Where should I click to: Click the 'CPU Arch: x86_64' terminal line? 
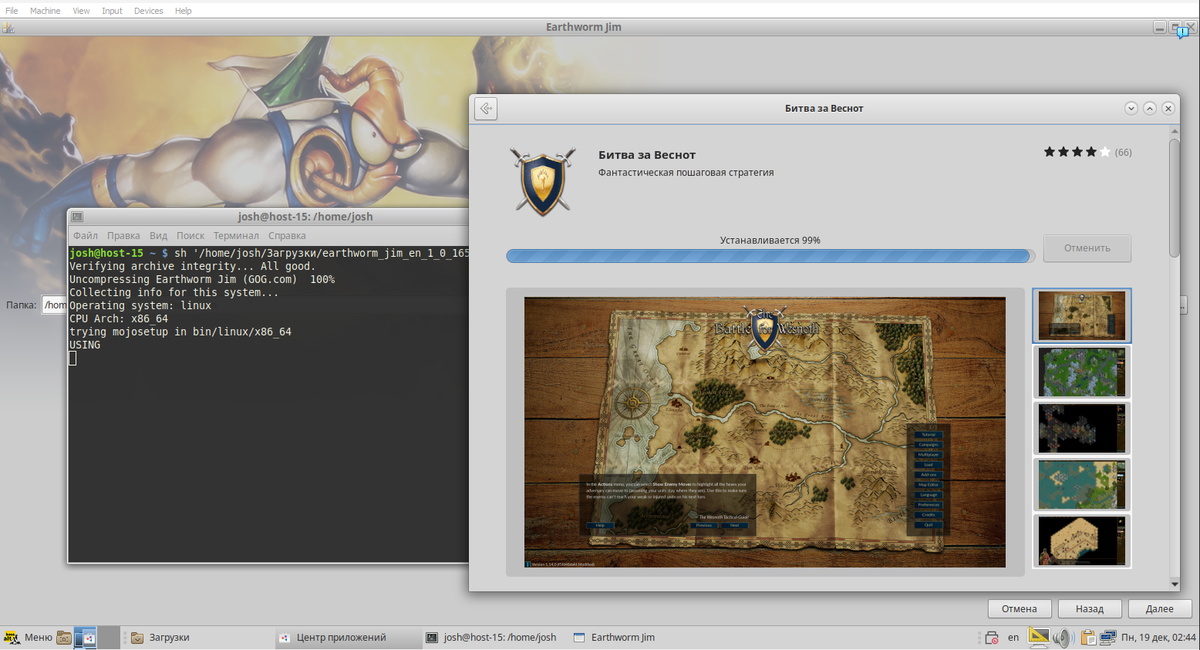tap(118, 319)
